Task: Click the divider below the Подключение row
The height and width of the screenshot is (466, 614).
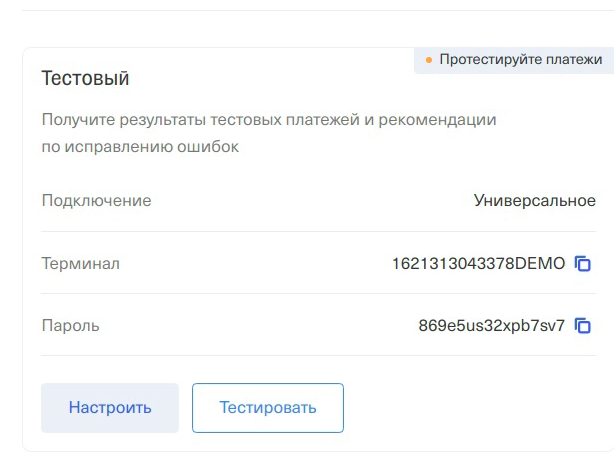Action: click(x=318, y=231)
